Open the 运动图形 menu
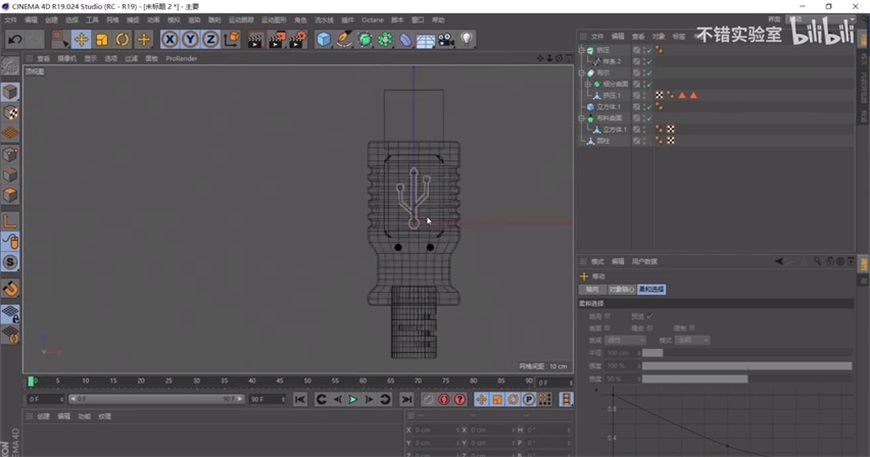870x457 pixels. (x=274, y=20)
